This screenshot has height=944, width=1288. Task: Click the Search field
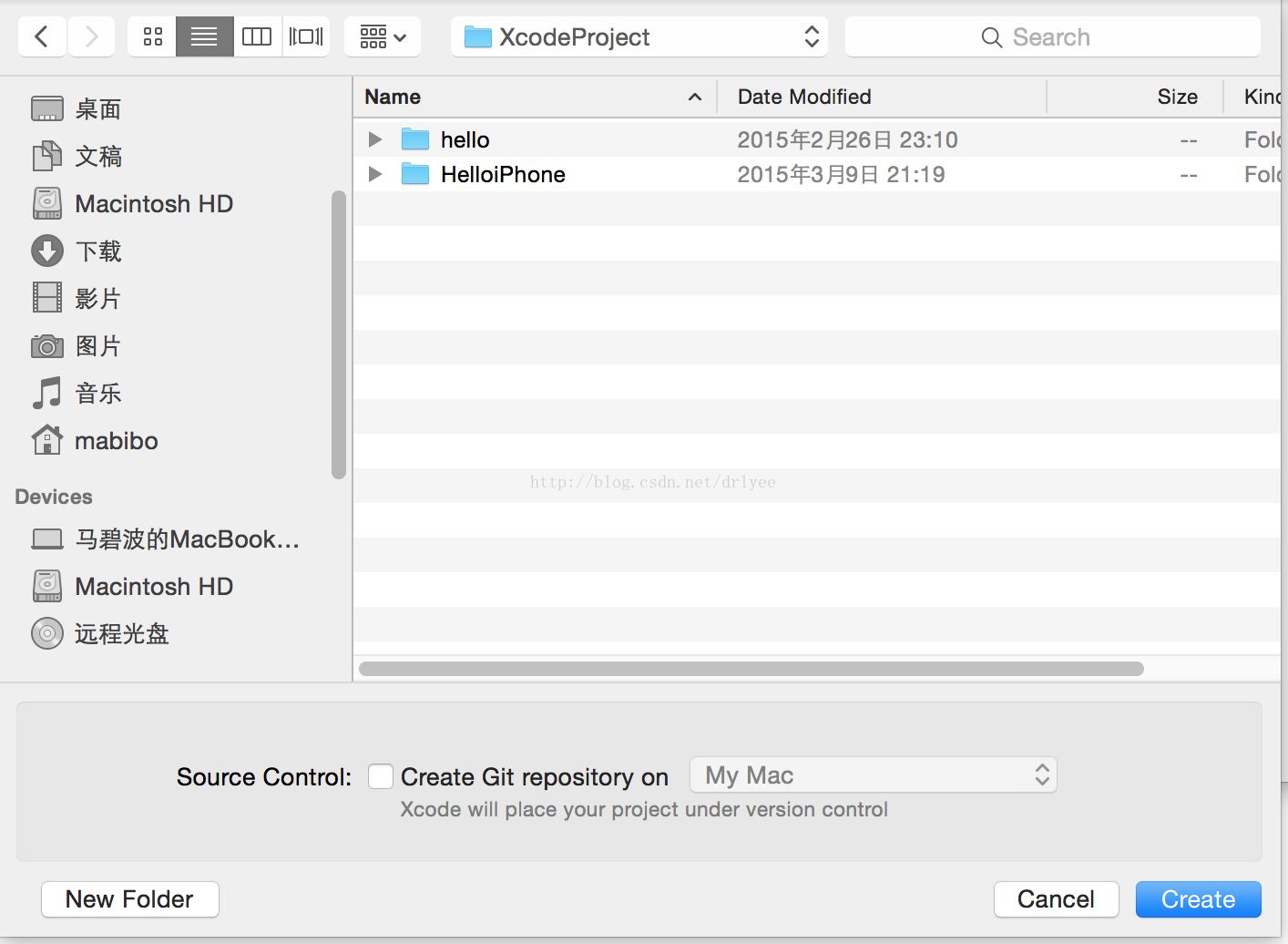click(x=1052, y=36)
